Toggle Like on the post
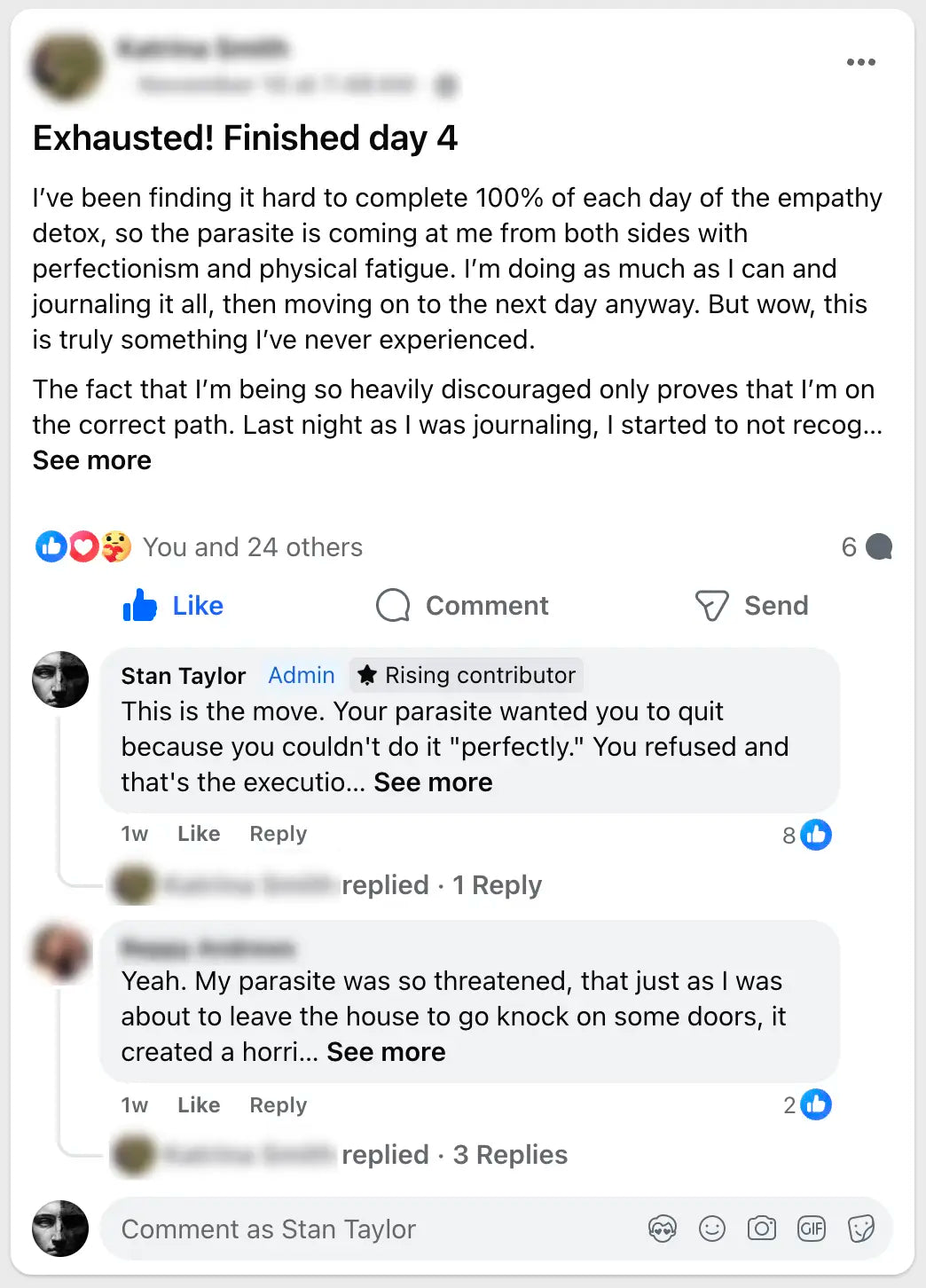The height and width of the screenshot is (1288, 926). pyautogui.click(x=174, y=606)
